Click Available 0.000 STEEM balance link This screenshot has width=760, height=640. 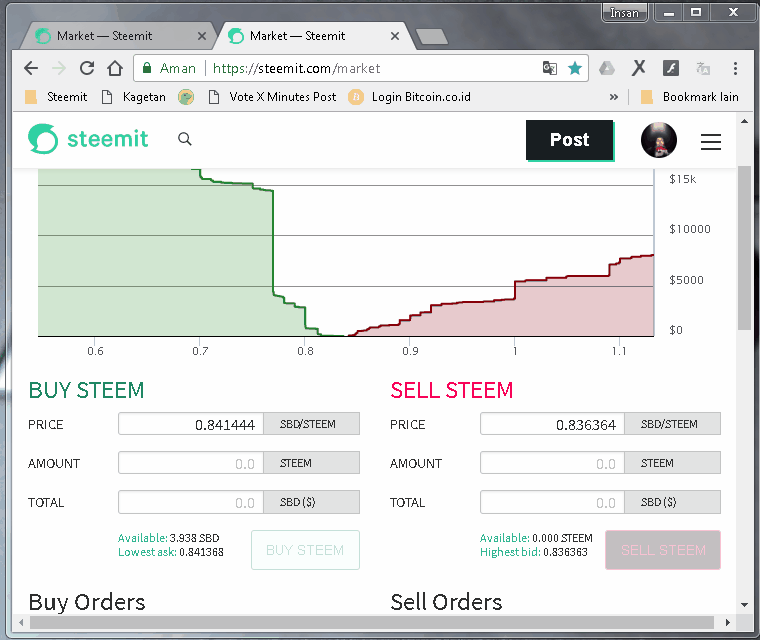pyautogui.click(x=536, y=538)
